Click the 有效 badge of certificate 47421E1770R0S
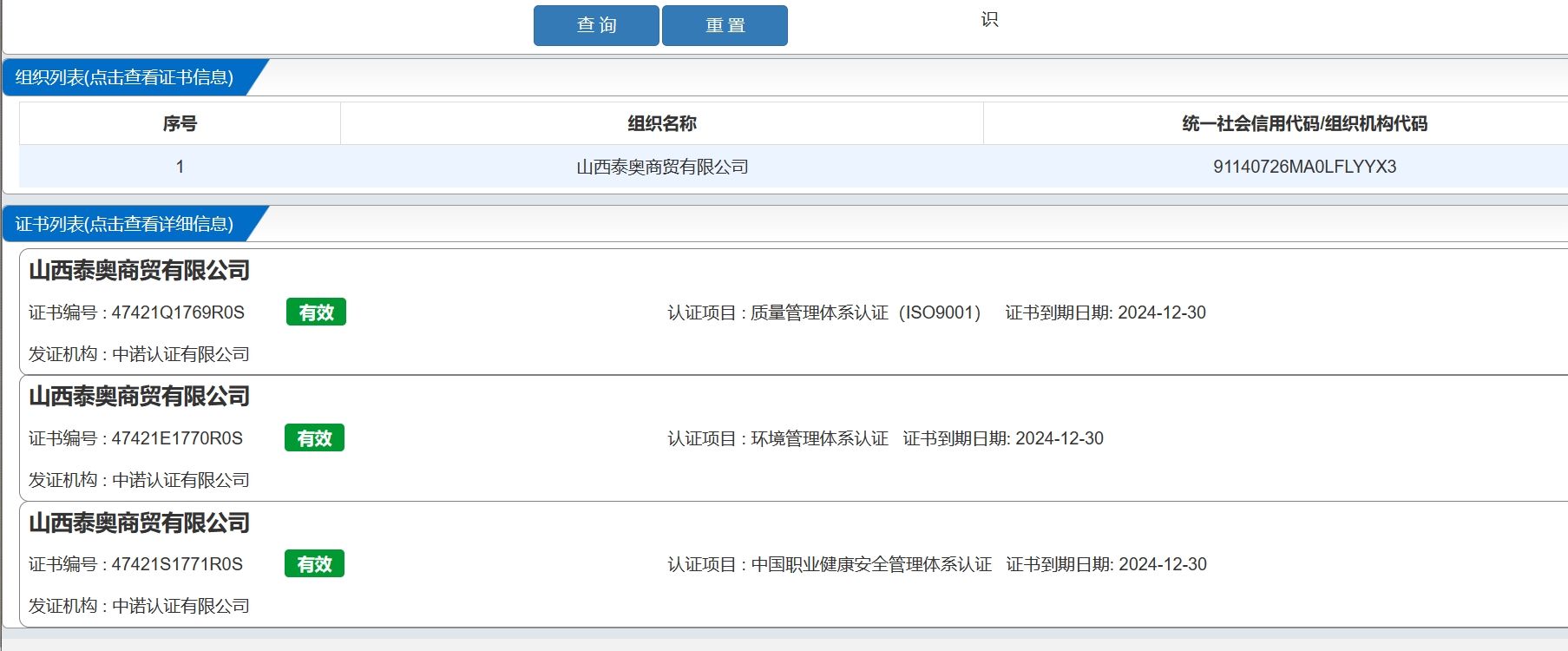This screenshot has width=1568, height=651. [x=314, y=438]
